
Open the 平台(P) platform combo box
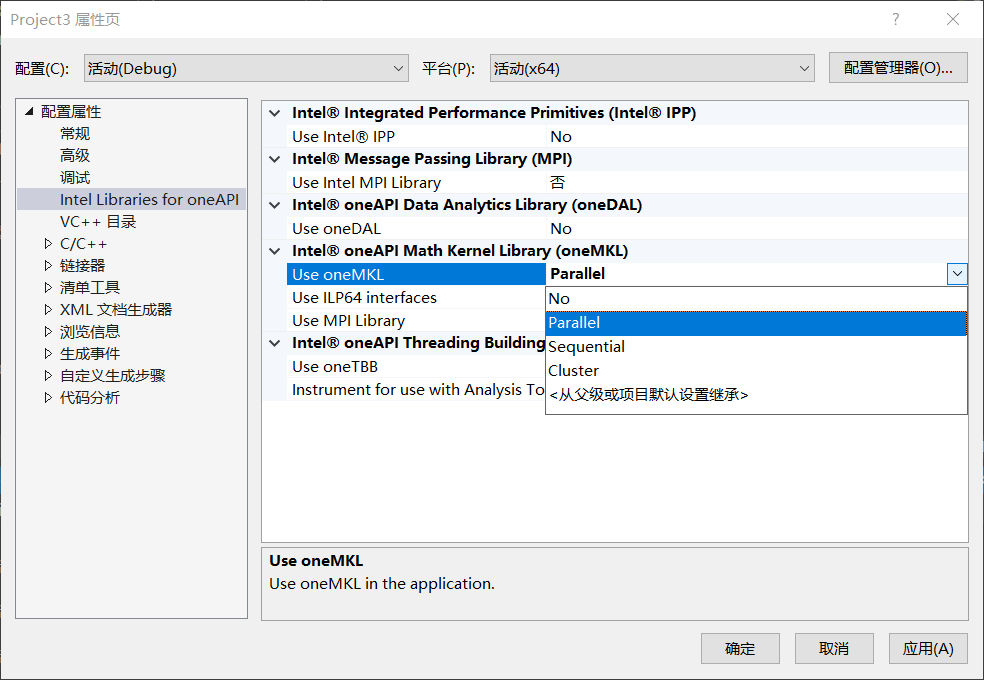(x=652, y=68)
